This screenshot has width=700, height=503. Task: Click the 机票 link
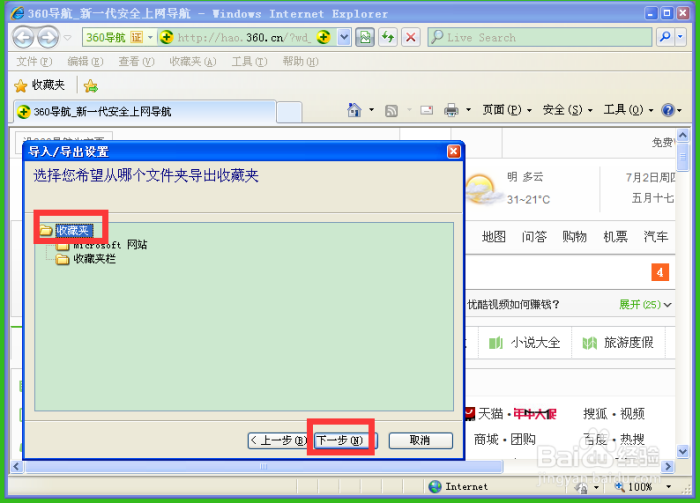tap(615, 236)
